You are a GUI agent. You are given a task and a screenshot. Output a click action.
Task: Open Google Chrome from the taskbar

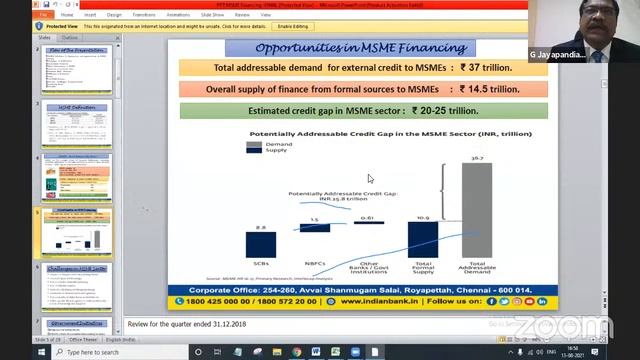point(297,352)
